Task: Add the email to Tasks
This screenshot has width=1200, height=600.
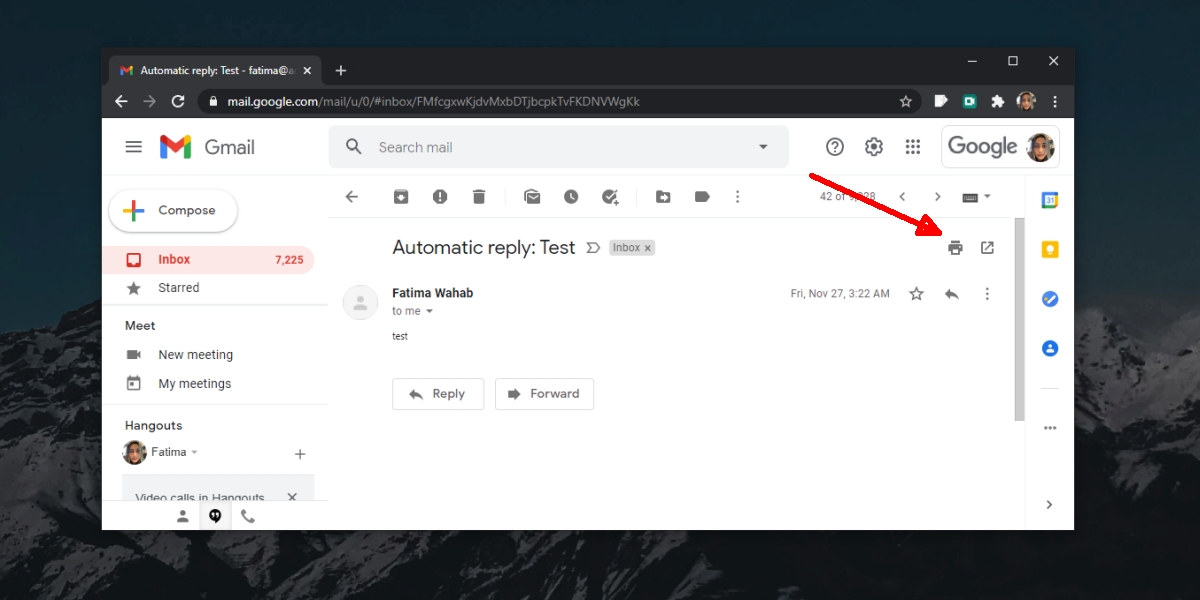Action: click(x=610, y=196)
